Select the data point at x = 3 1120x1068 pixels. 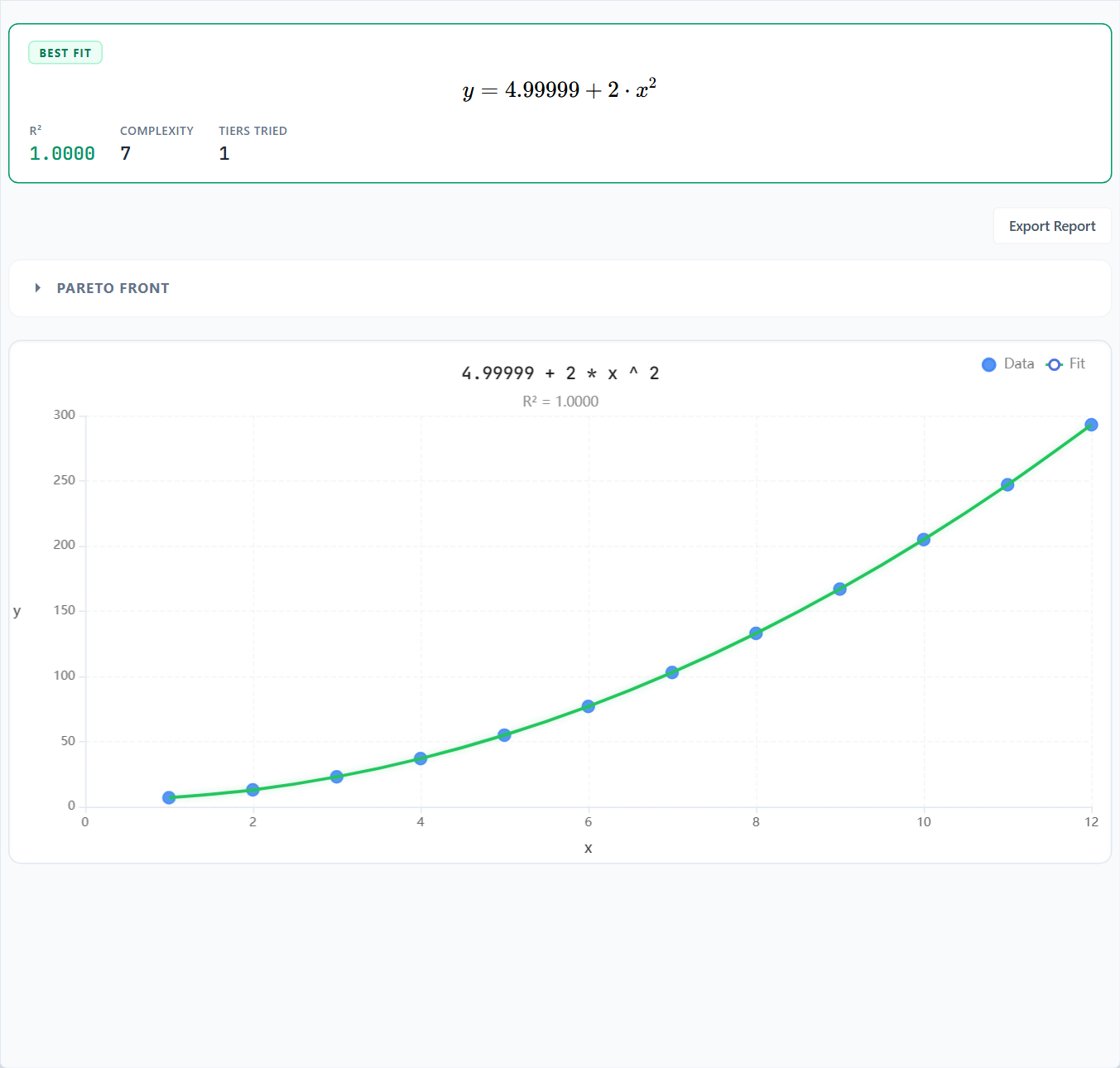(337, 777)
